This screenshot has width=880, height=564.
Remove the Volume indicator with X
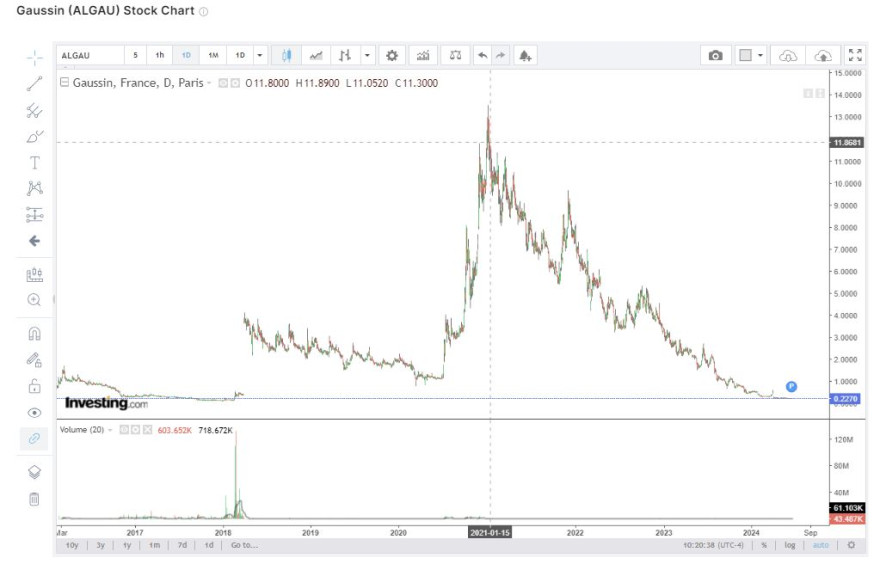point(147,430)
